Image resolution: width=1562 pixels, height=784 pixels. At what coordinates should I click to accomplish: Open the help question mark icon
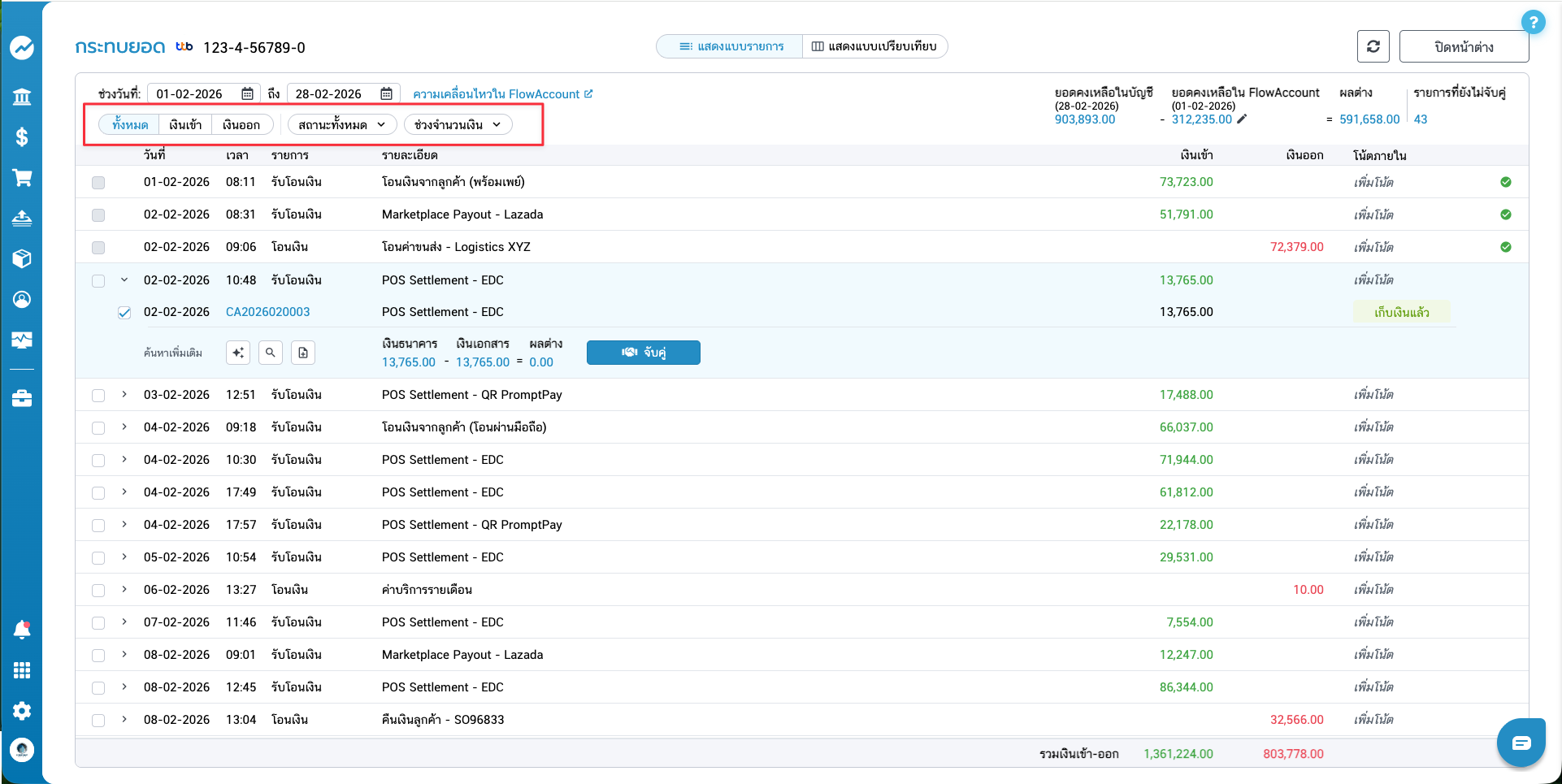click(1532, 22)
